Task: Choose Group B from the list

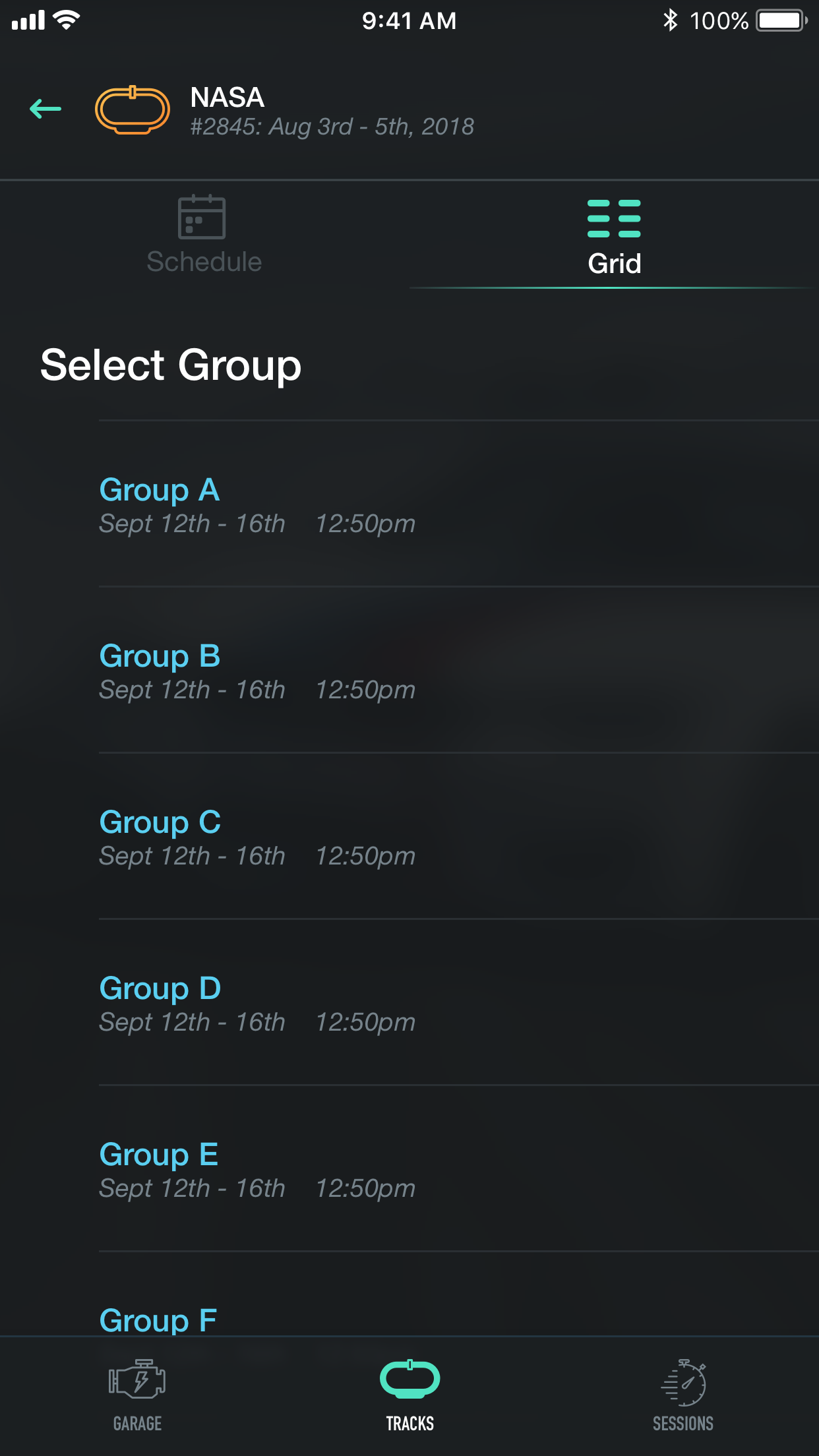Action: pyautogui.click(x=160, y=656)
